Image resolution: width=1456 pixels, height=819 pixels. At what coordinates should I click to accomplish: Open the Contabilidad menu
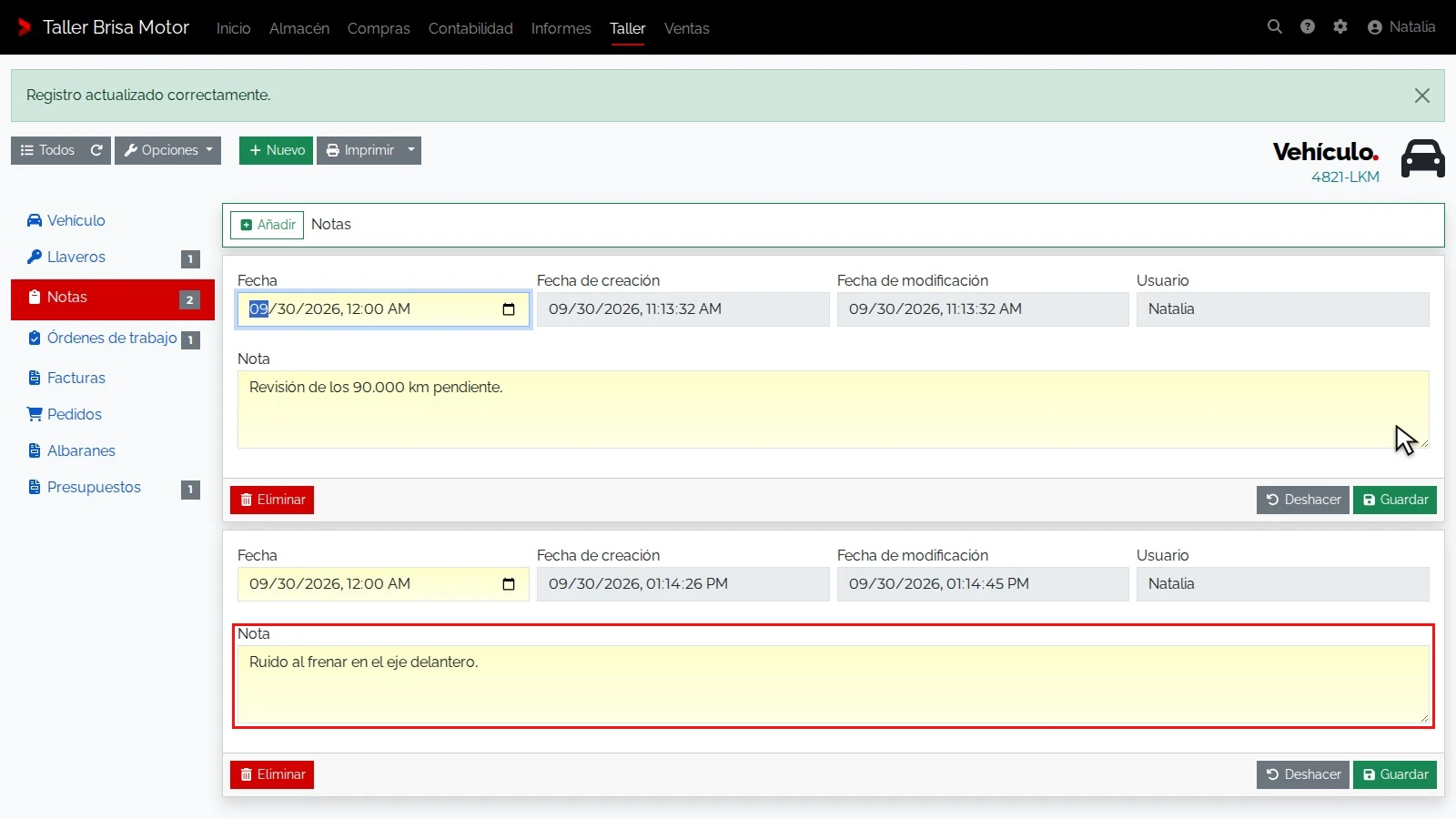470,28
